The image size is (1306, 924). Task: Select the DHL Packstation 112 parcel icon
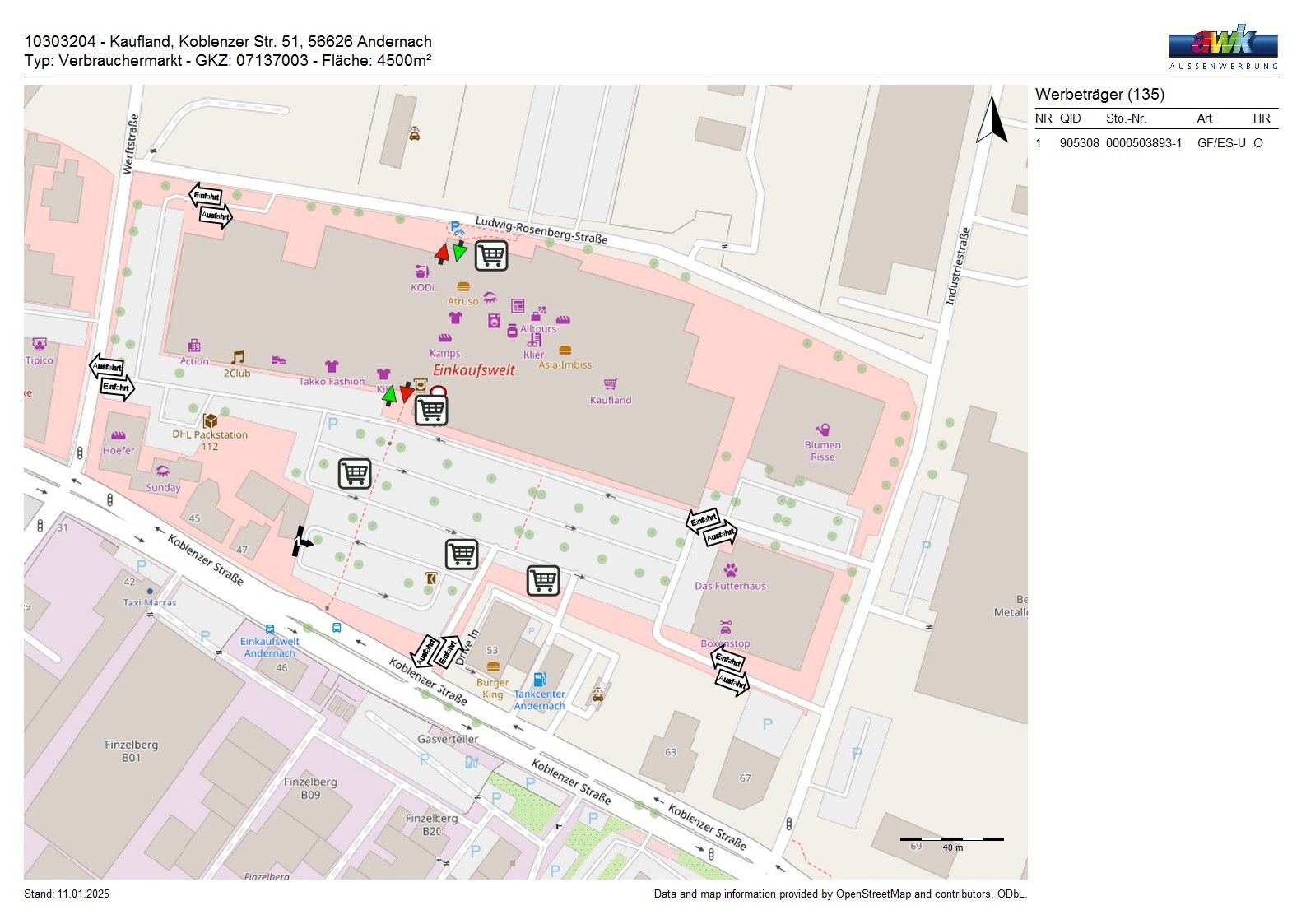click(x=211, y=420)
